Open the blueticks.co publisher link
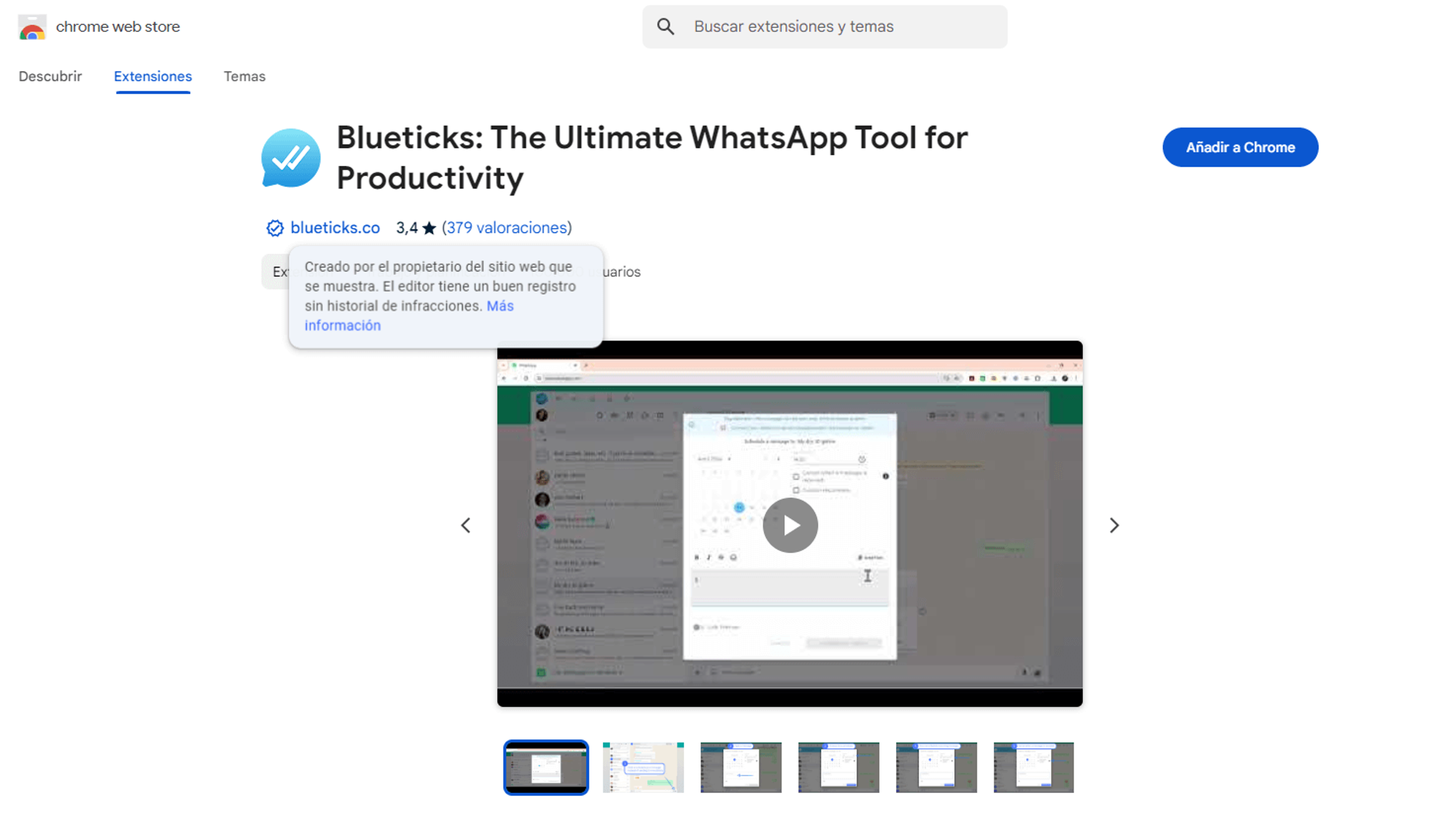 click(x=335, y=228)
